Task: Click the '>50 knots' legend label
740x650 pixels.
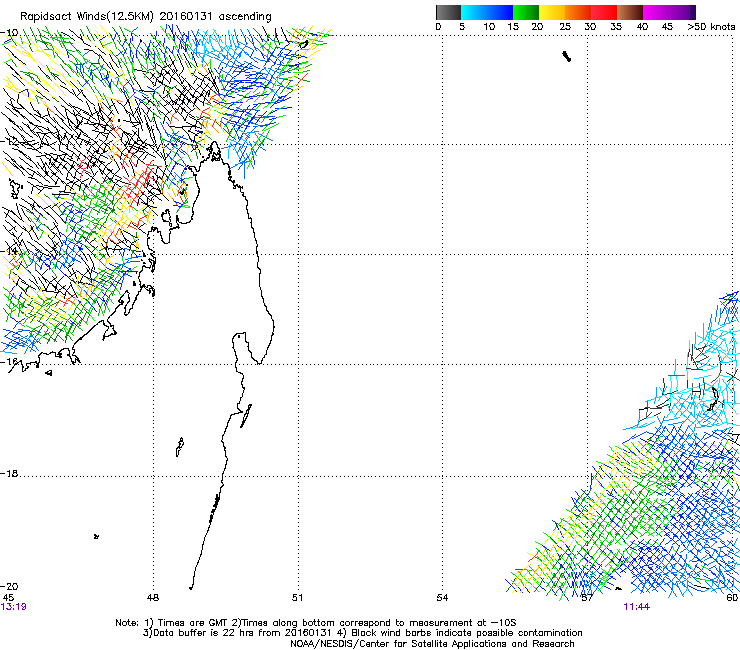Action: pos(711,27)
